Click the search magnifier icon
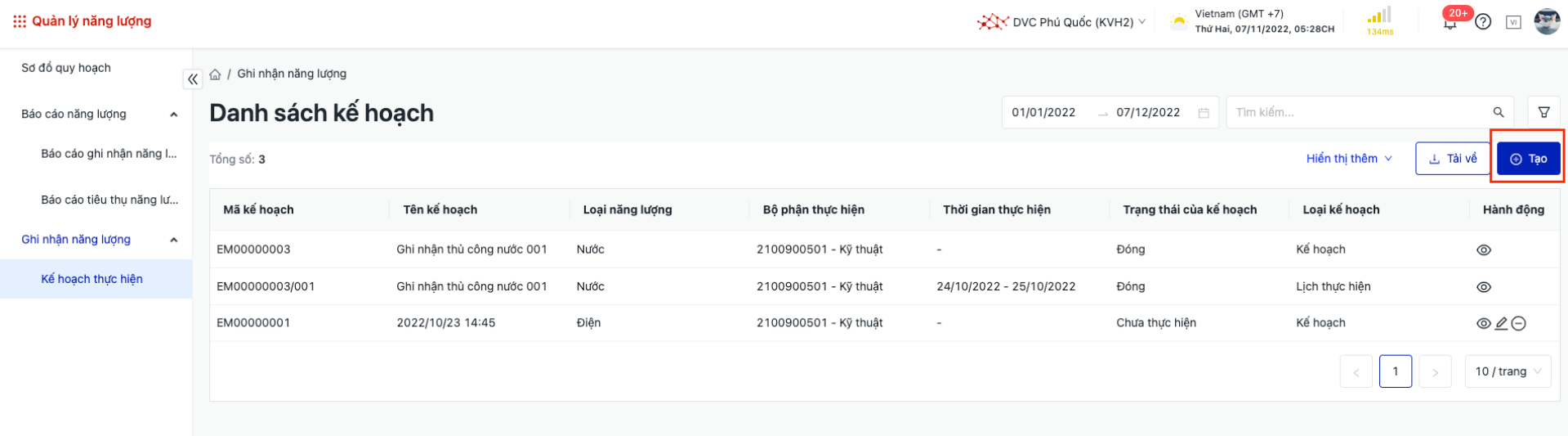Image resolution: width=1568 pixels, height=436 pixels. click(1498, 113)
